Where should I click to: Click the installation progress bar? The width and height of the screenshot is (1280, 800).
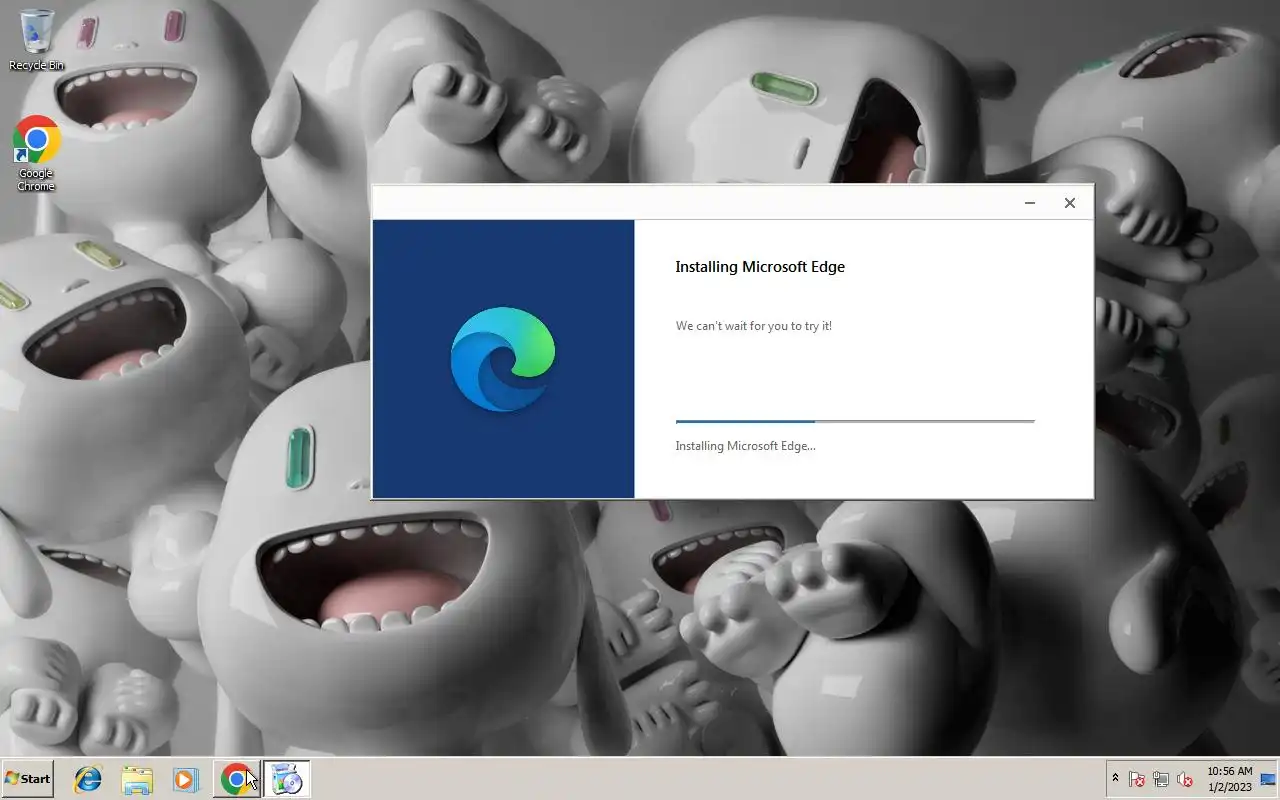click(x=855, y=421)
